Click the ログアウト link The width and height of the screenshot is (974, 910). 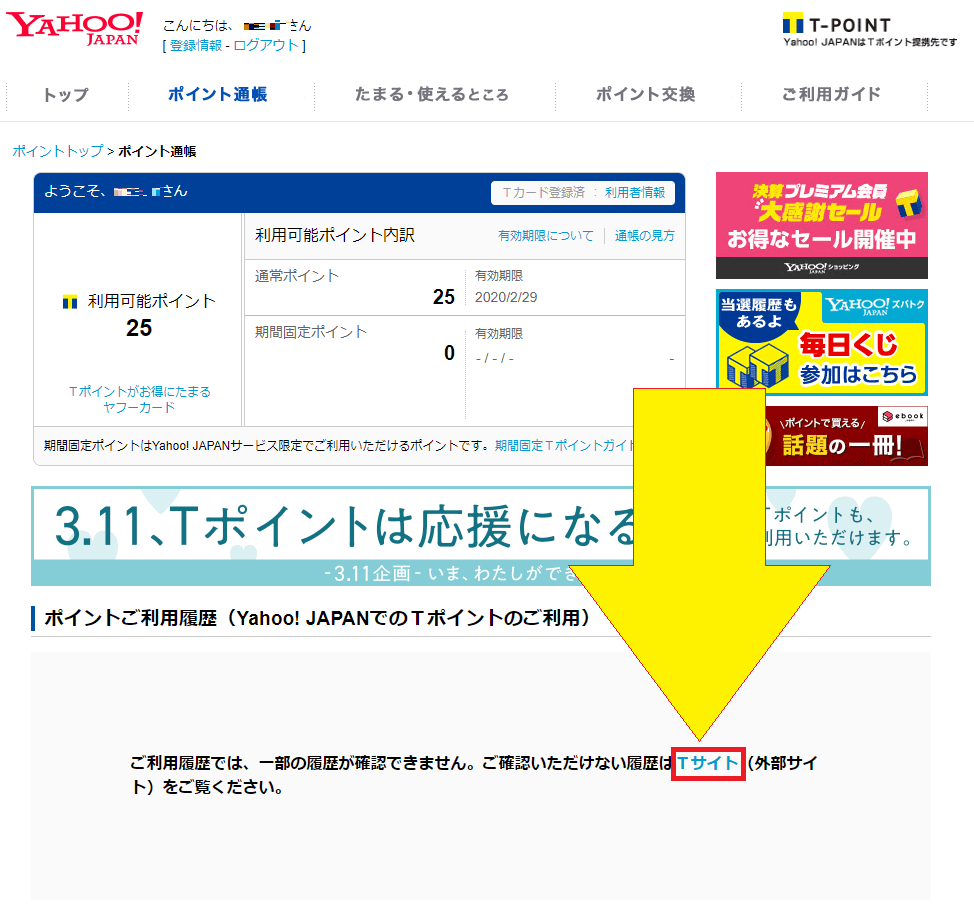click(x=266, y=45)
